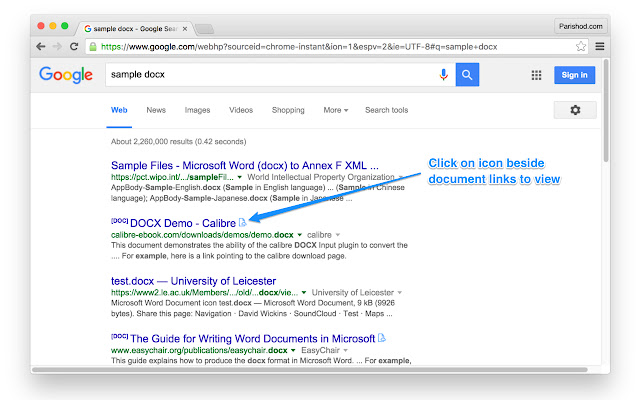Expand dropdown arrow beside University of Leicester label

click(x=400, y=293)
